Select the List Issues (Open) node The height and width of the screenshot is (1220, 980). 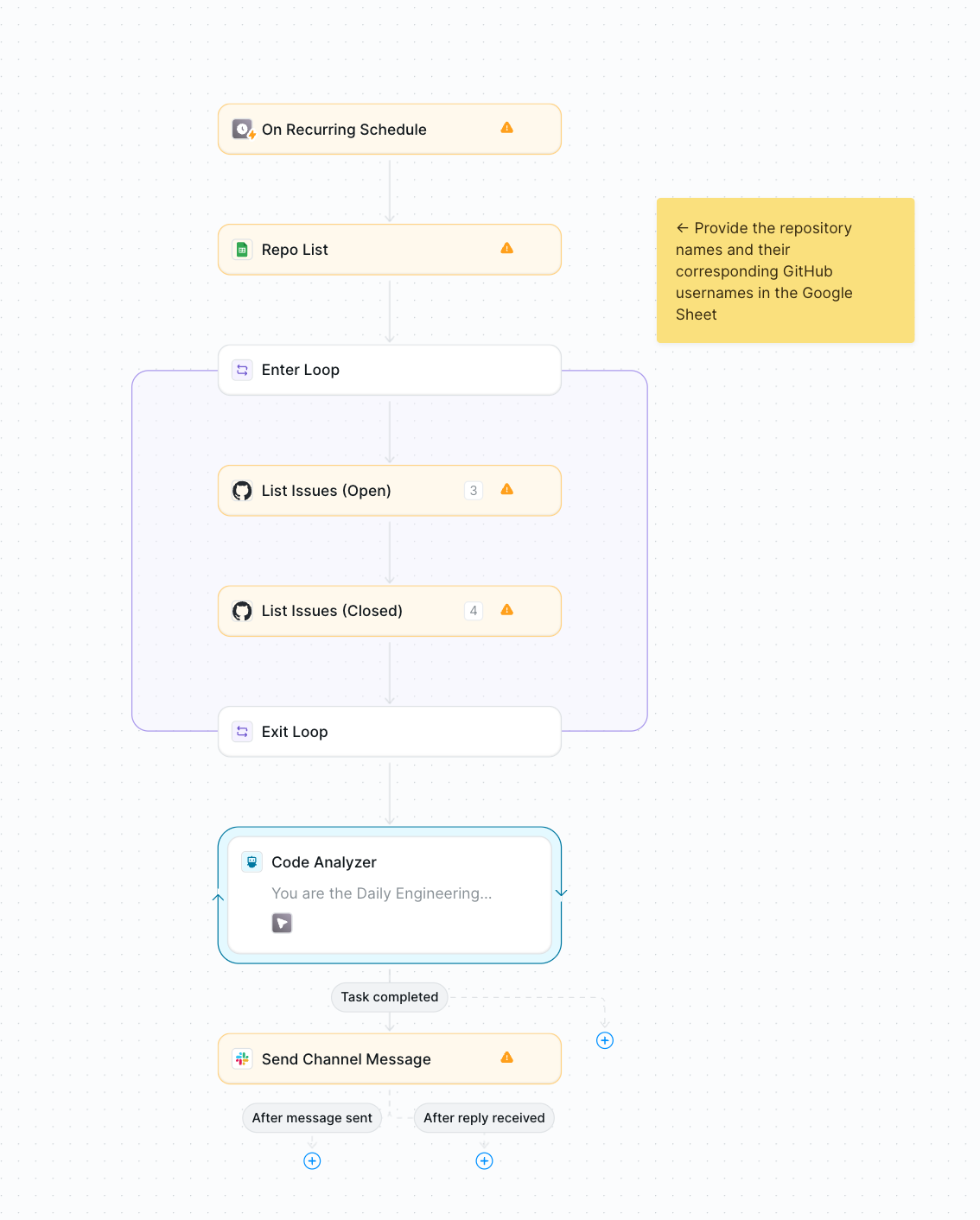click(x=390, y=491)
